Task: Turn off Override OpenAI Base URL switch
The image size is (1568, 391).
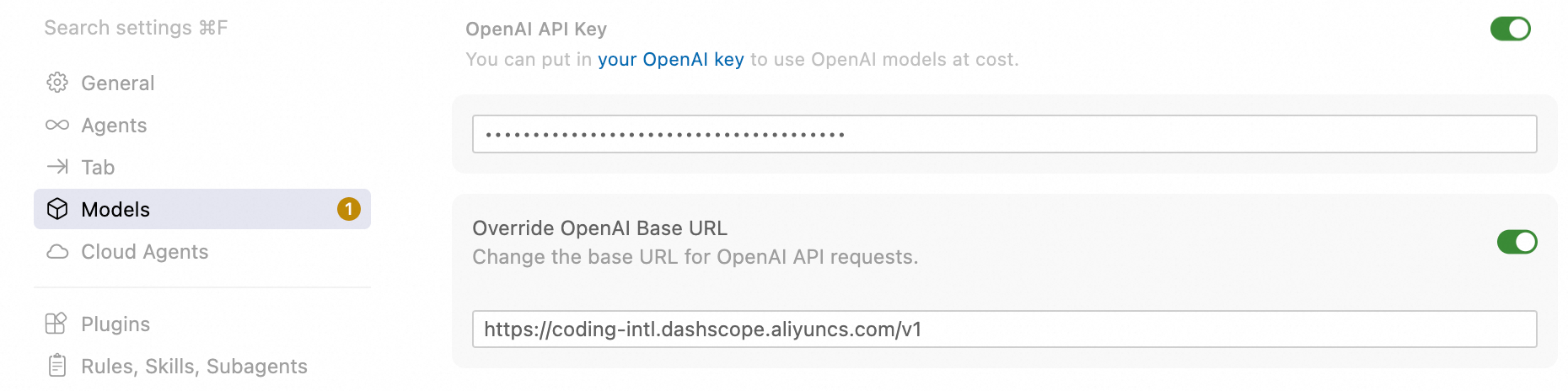Action: [x=1517, y=242]
